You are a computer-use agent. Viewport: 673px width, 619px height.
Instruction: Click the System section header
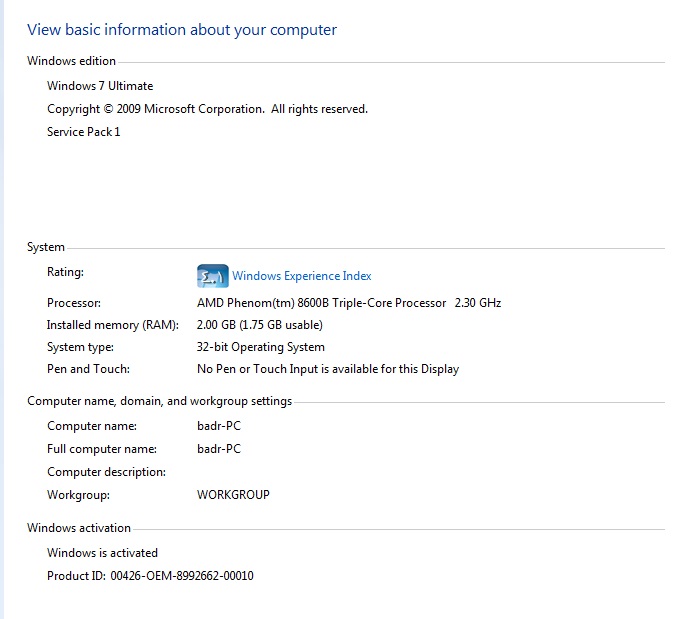coord(46,247)
